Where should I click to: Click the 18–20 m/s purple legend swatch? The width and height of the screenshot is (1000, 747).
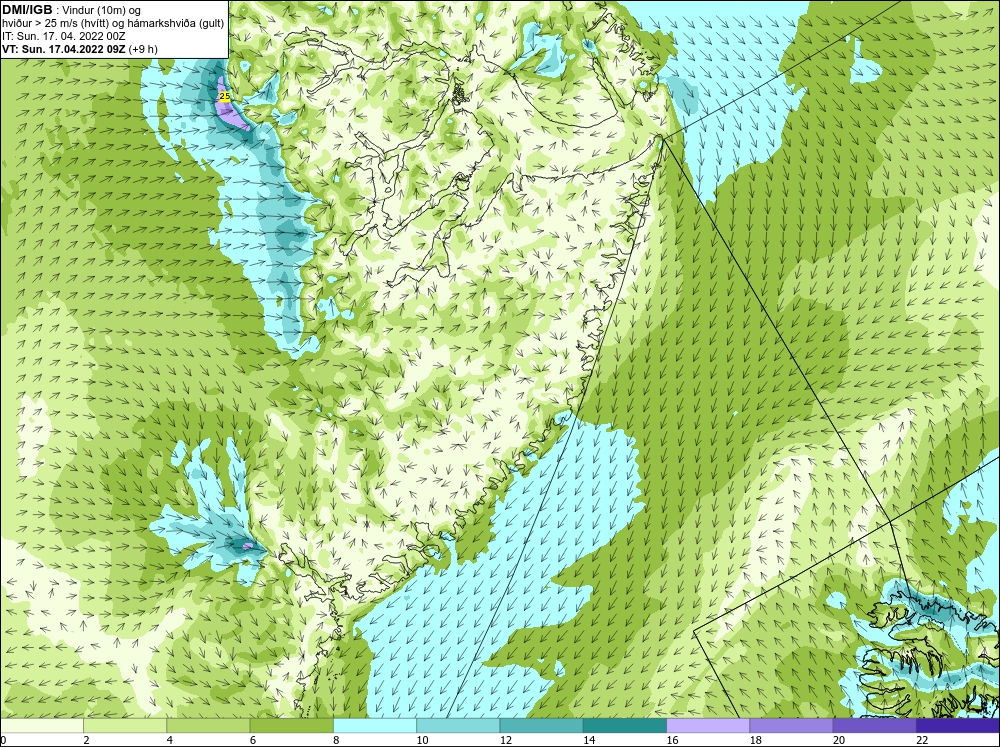tap(791, 725)
